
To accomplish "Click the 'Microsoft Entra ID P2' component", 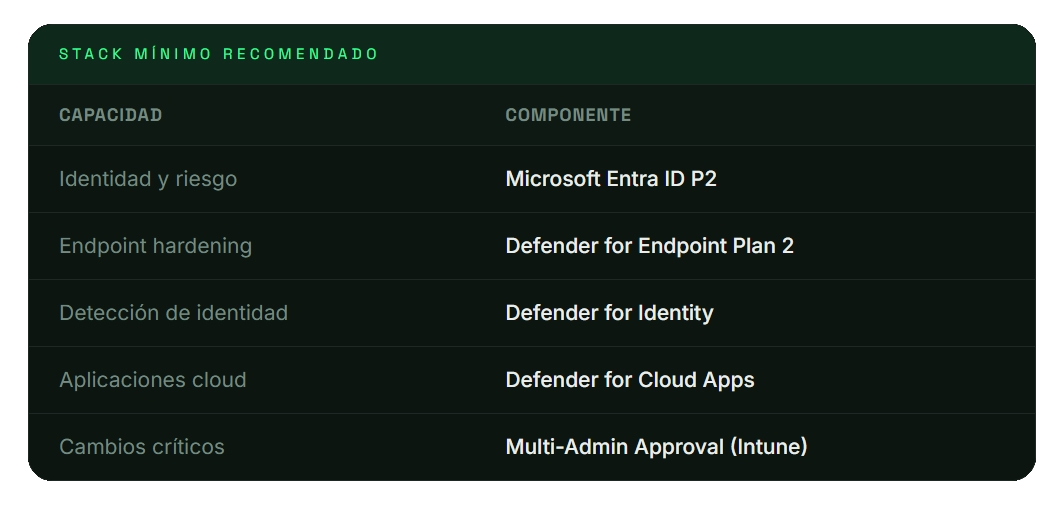I will click(x=611, y=179).
